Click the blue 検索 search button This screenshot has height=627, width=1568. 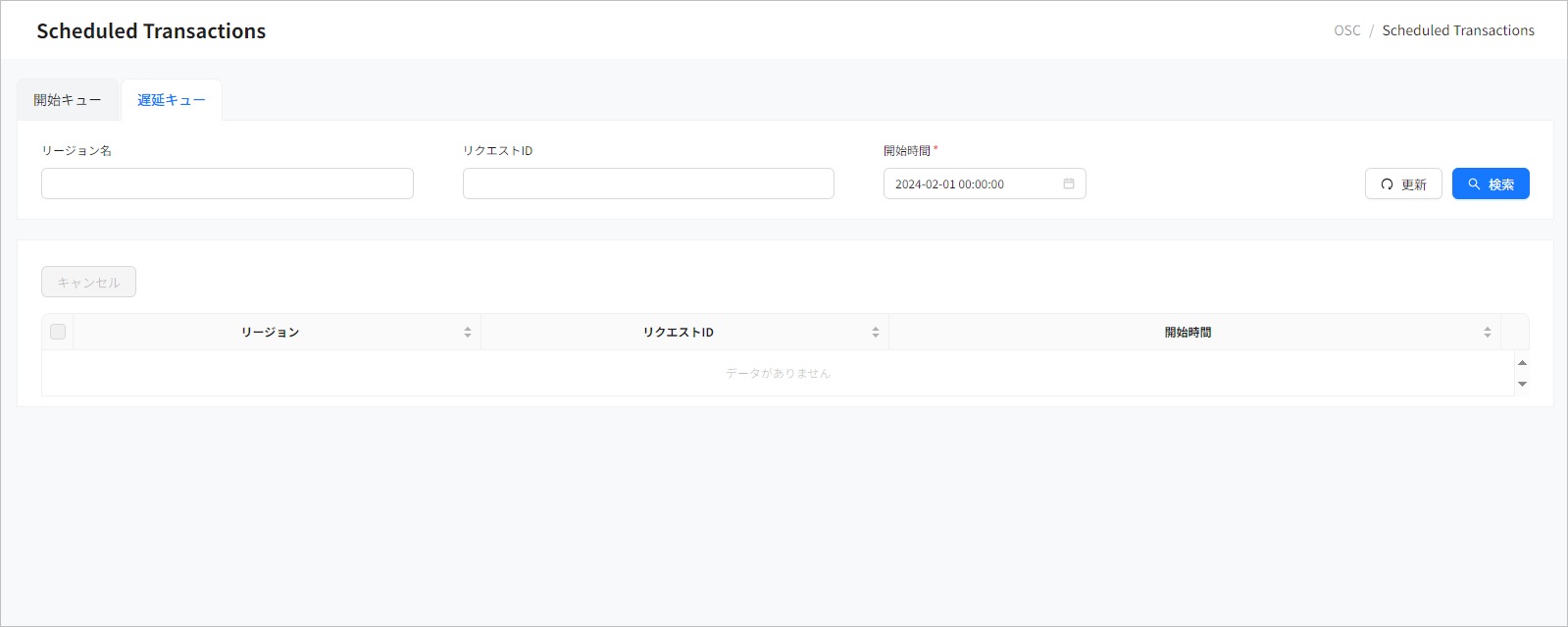pyautogui.click(x=1490, y=183)
